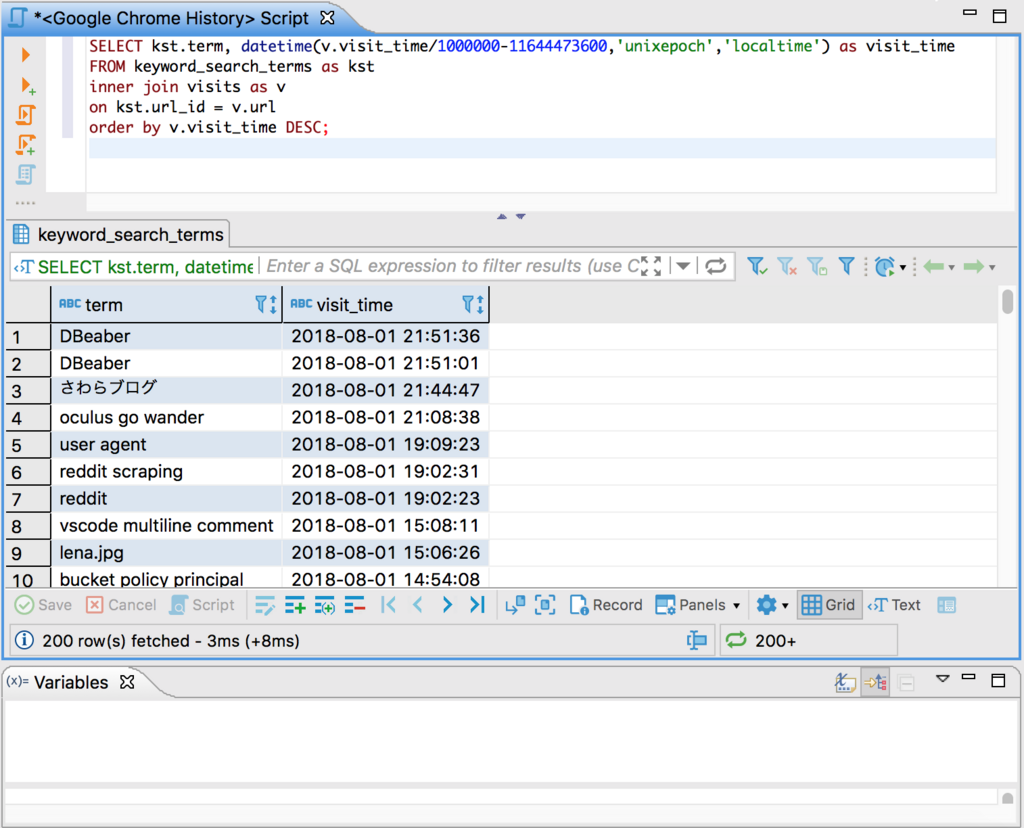Screen dimensions: 1024x828
Task: Remove all filters with funnel X icon
Action: pyautogui.click(x=787, y=266)
